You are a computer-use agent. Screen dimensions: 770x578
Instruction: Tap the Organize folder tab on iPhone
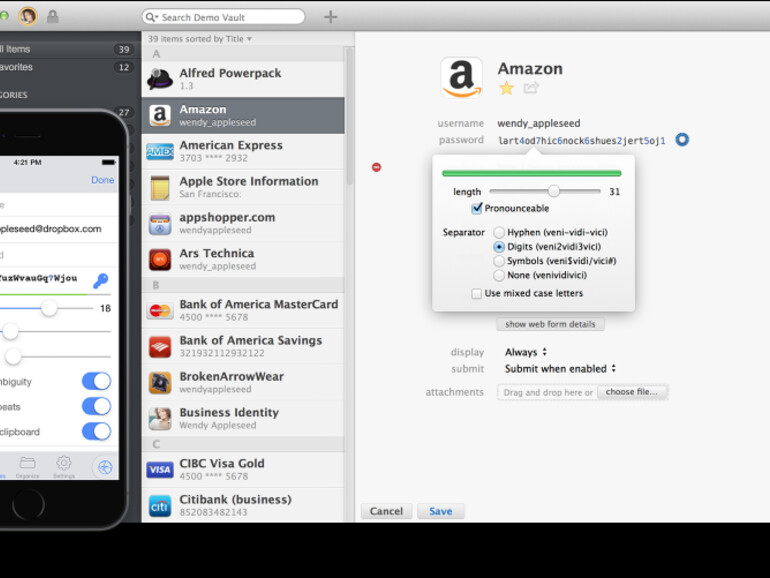coord(28,467)
